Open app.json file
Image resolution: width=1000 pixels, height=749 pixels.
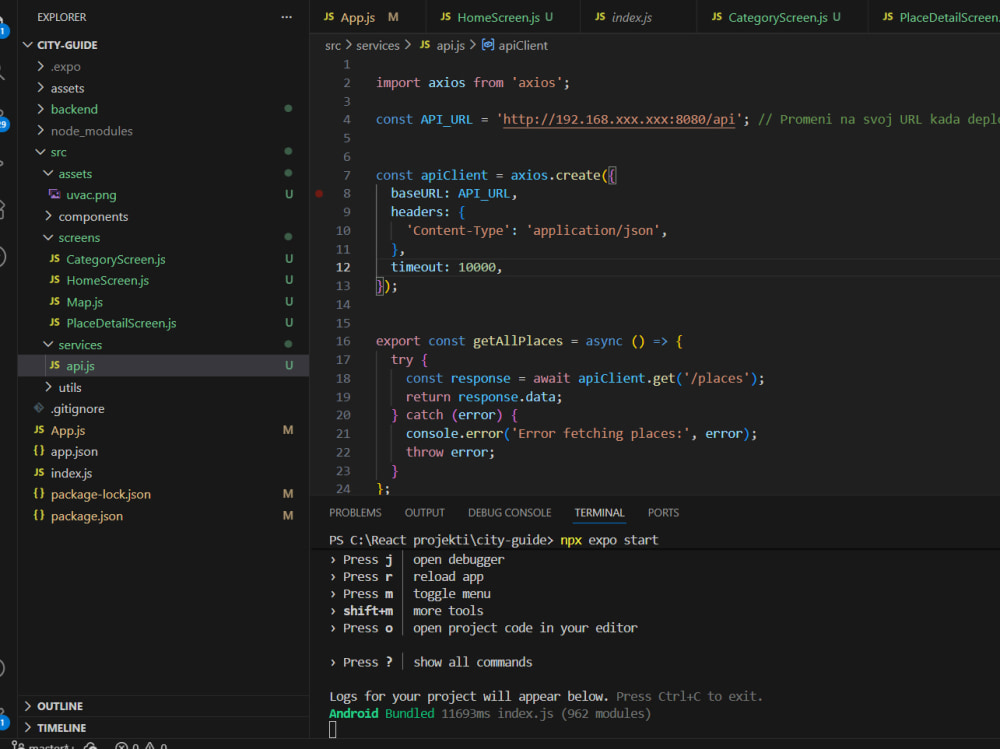(75, 451)
